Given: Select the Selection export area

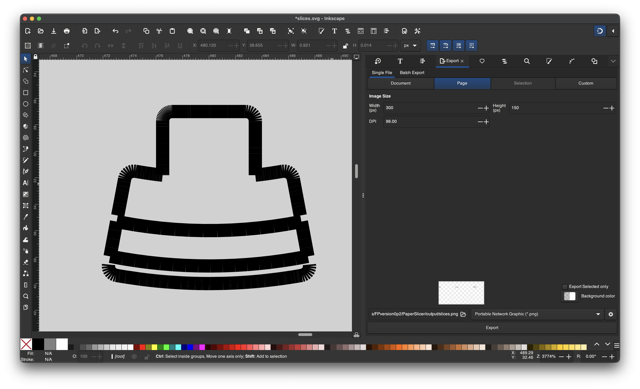Looking at the screenshot, I should tap(523, 83).
